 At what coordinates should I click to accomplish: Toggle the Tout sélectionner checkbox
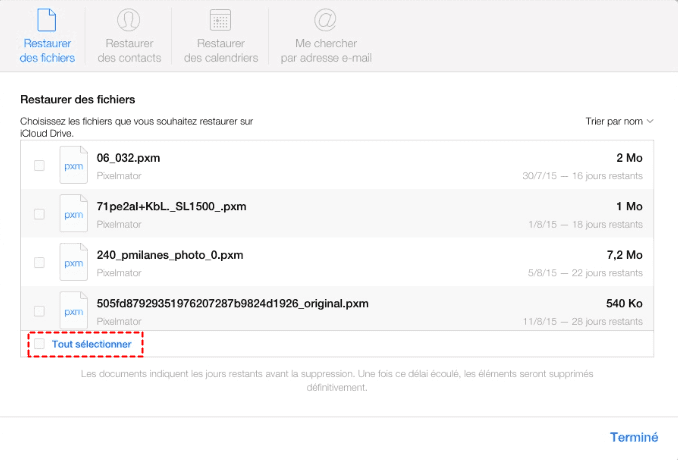click(x=40, y=344)
